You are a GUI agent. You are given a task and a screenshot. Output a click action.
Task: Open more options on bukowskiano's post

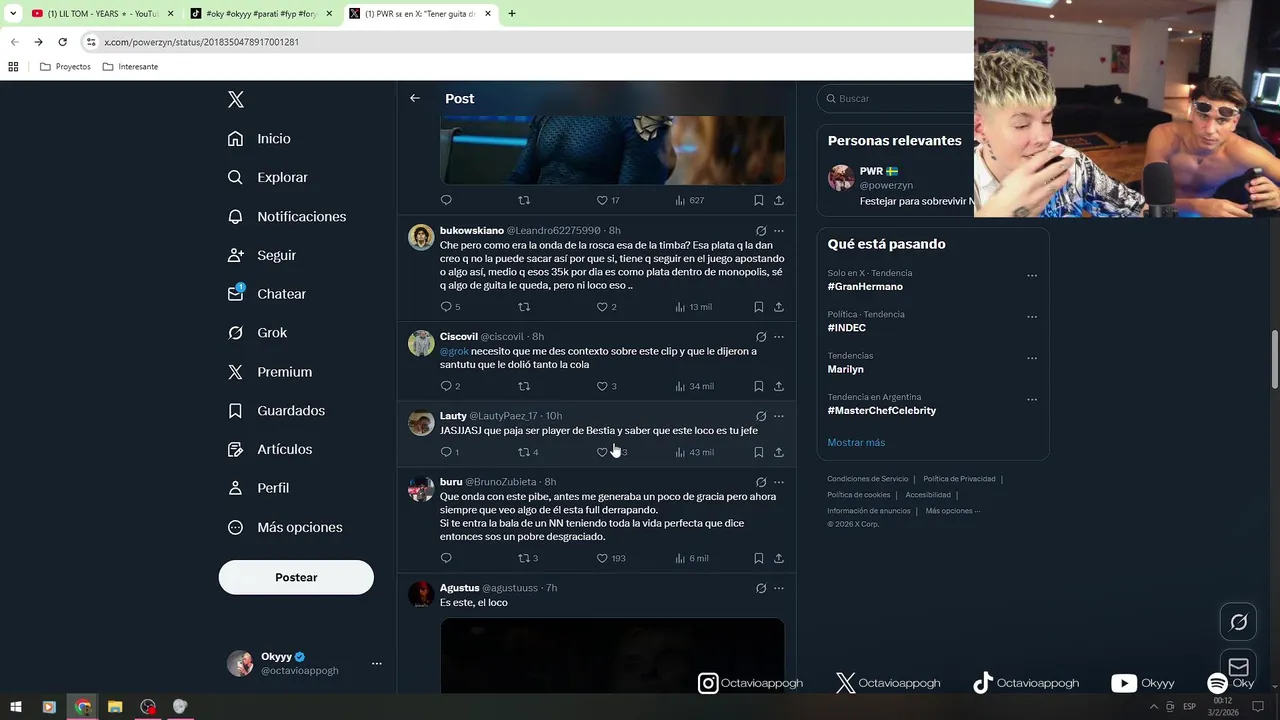(x=779, y=231)
